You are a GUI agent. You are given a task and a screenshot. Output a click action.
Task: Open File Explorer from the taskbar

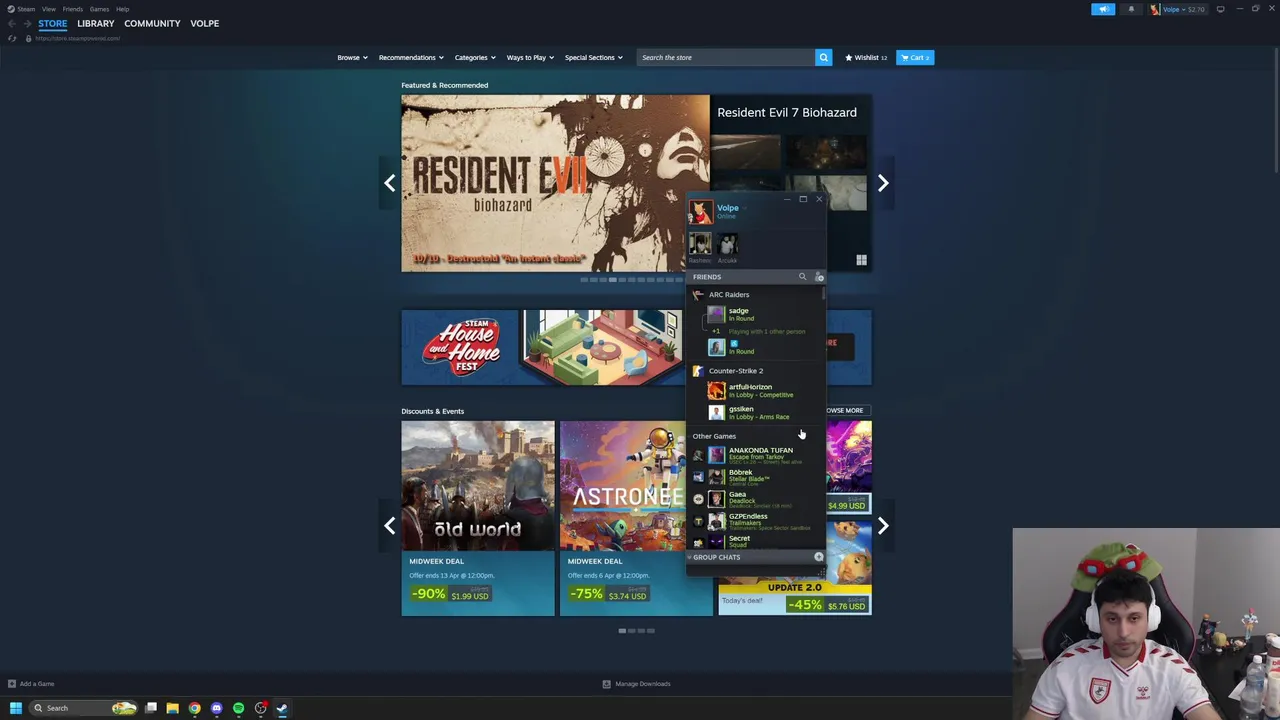(172, 708)
